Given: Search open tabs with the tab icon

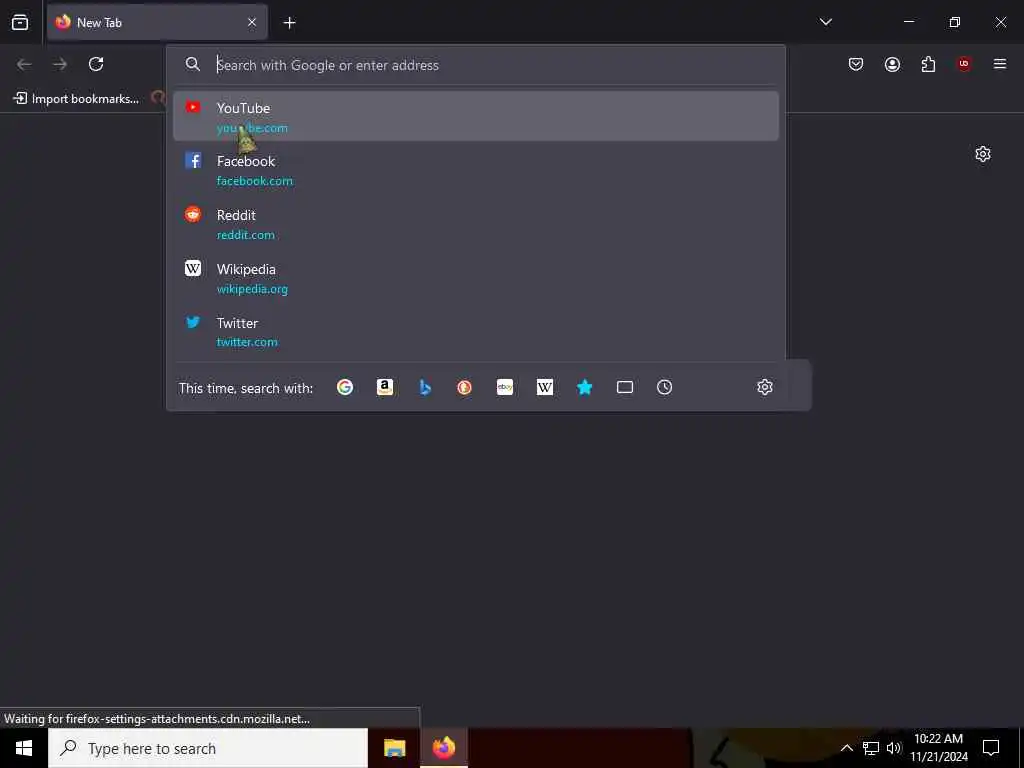Looking at the screenshot, I should pos(625,387).
